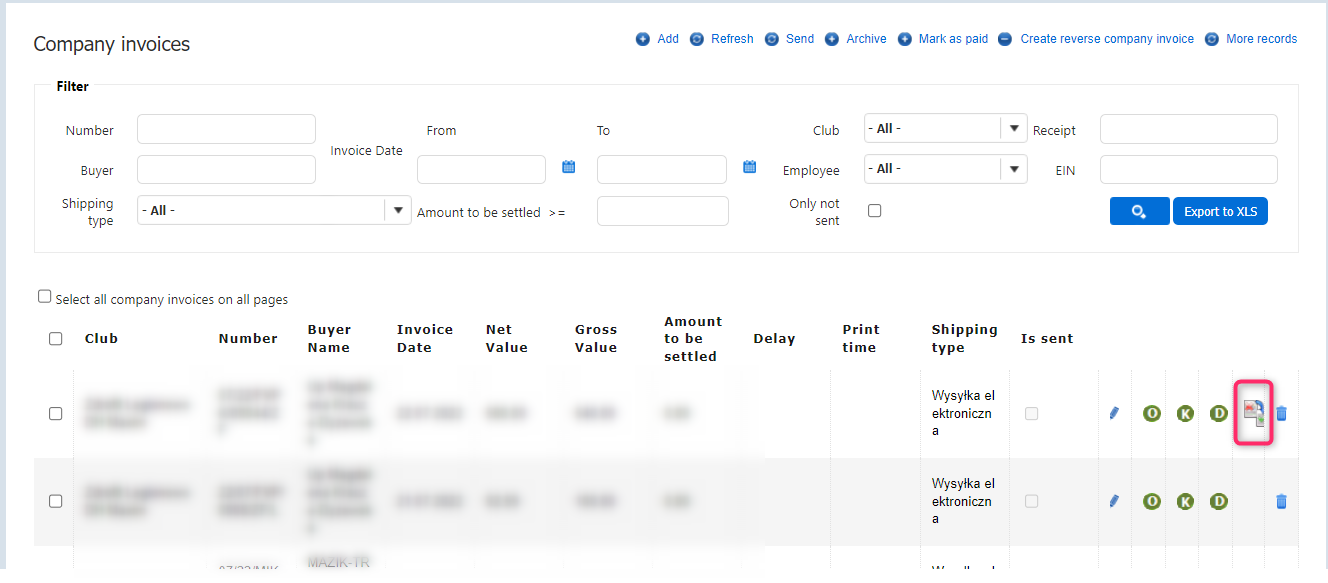Click the pencil edit icon in first row
Image resolution: width=1328 pixels, height=583 pixels.
tap(1114, 413)
